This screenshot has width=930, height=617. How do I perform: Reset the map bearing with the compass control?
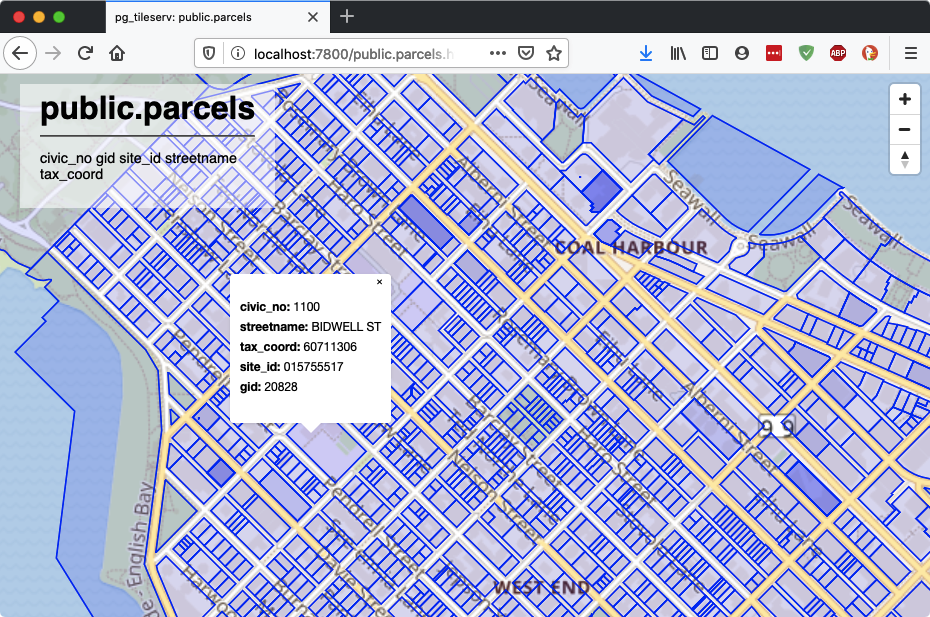tap(904, 159)
